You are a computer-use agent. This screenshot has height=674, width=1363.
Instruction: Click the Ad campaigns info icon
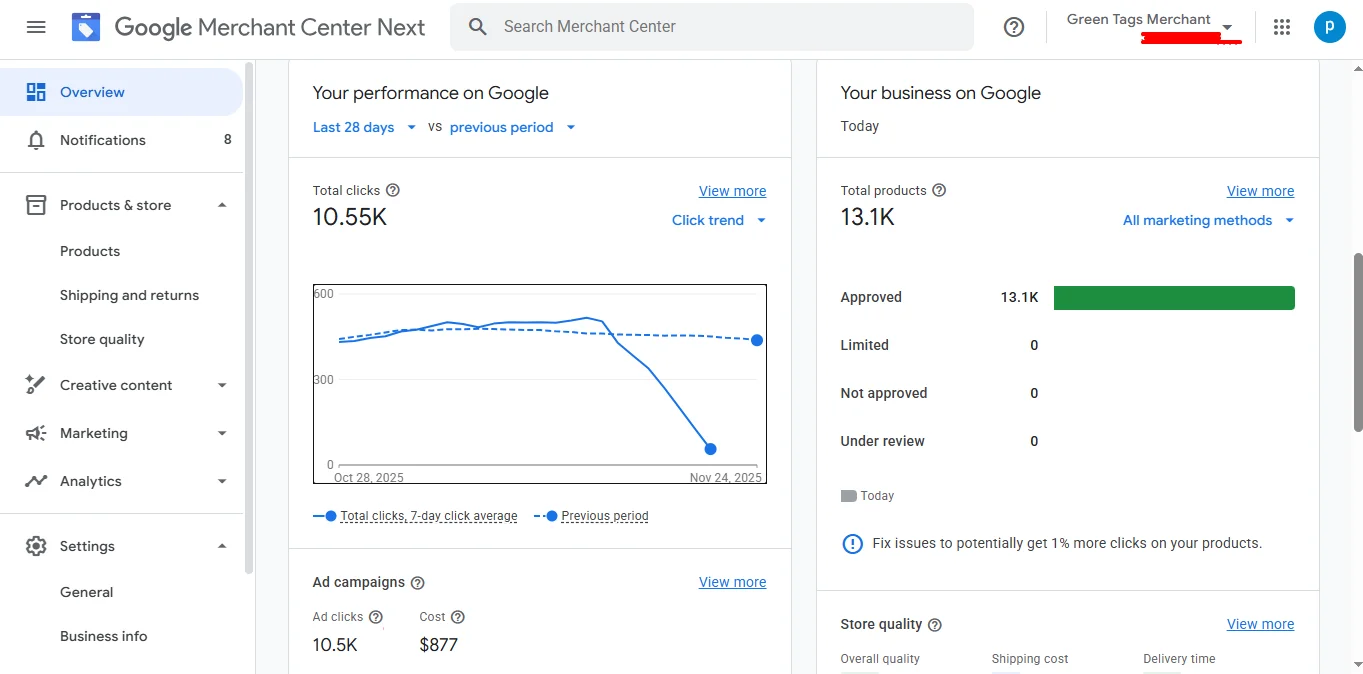pos(418,582)
